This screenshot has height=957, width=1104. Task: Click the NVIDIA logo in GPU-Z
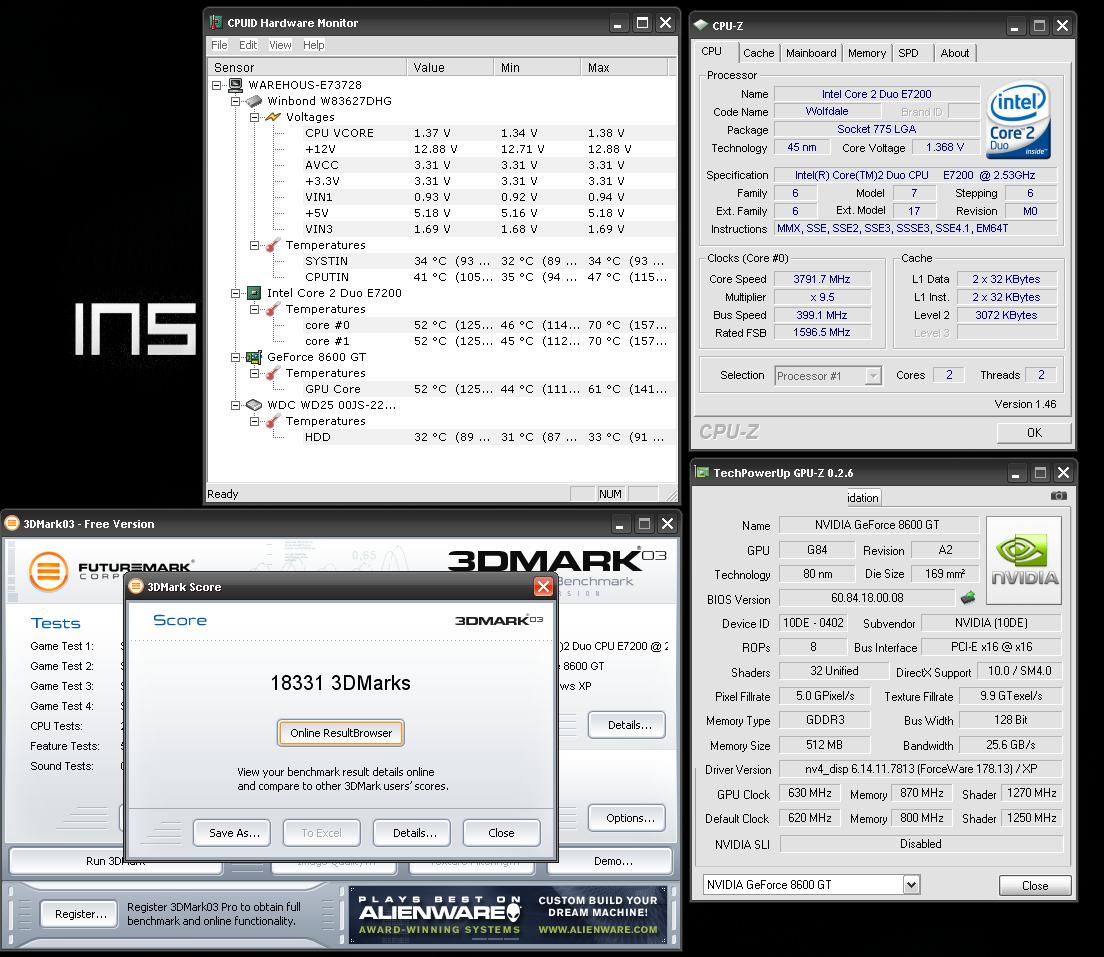tap(1024, 561)
